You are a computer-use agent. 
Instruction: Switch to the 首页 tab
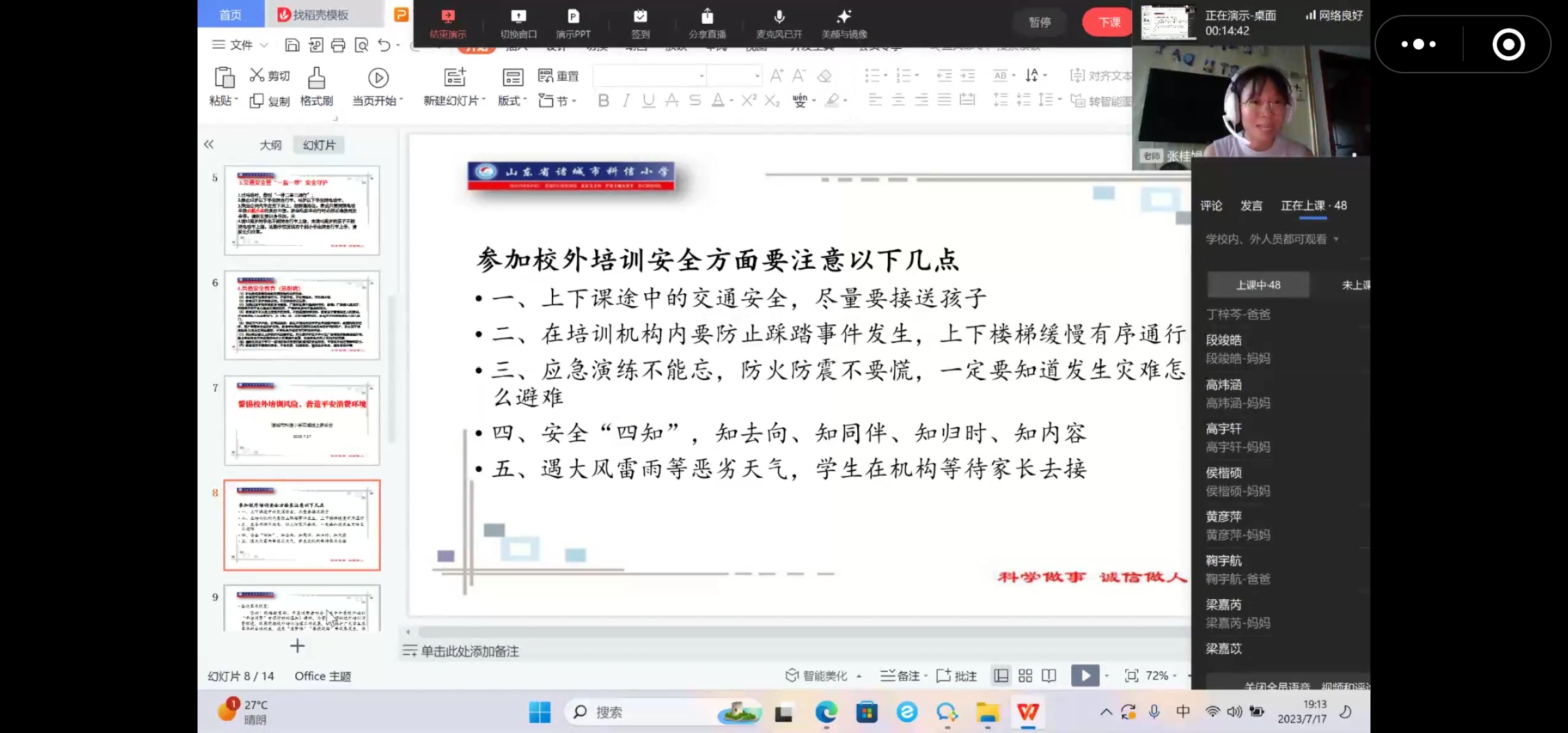(x=231, y=14)
